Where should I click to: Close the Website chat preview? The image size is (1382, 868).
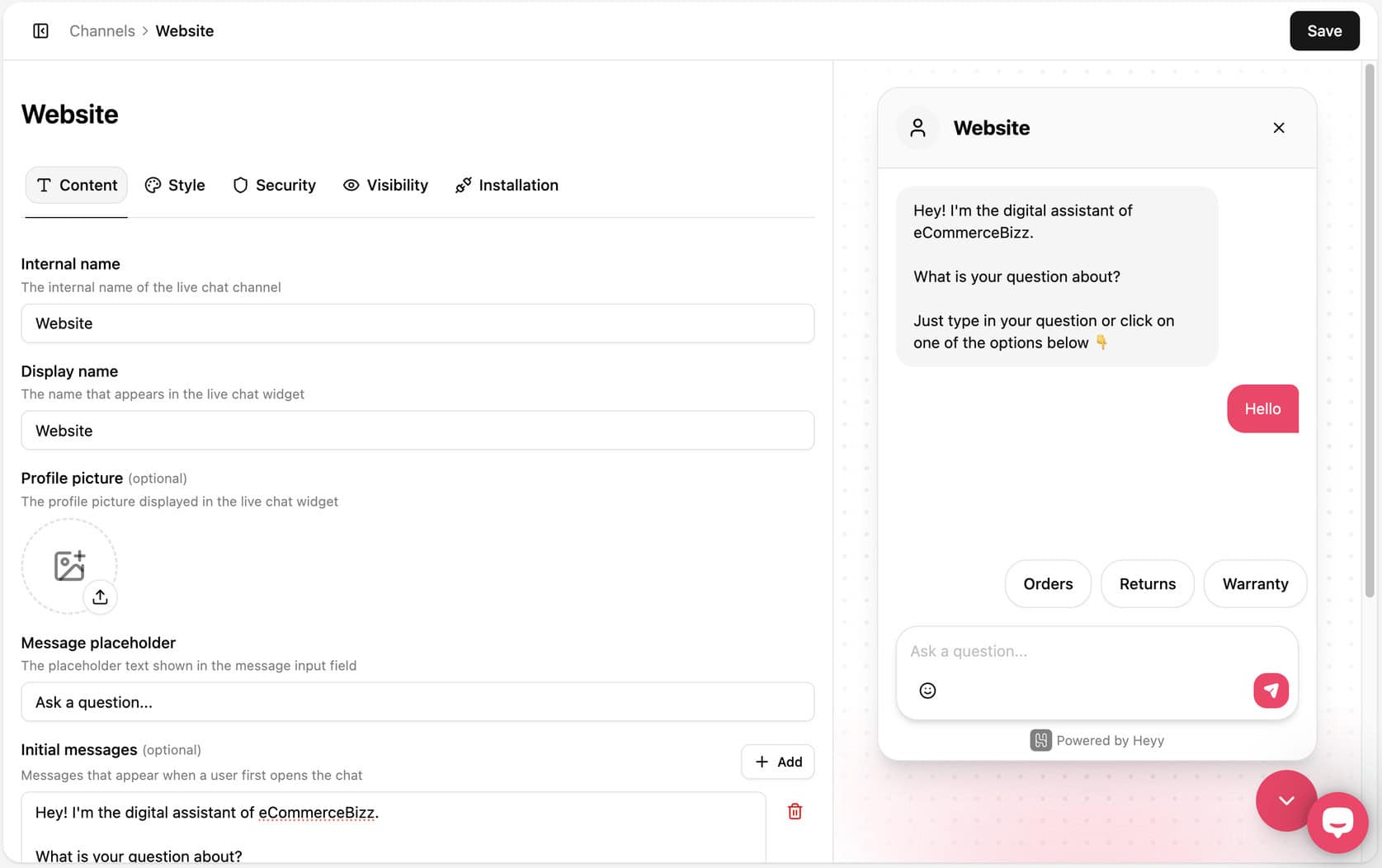click(1278, 128)
